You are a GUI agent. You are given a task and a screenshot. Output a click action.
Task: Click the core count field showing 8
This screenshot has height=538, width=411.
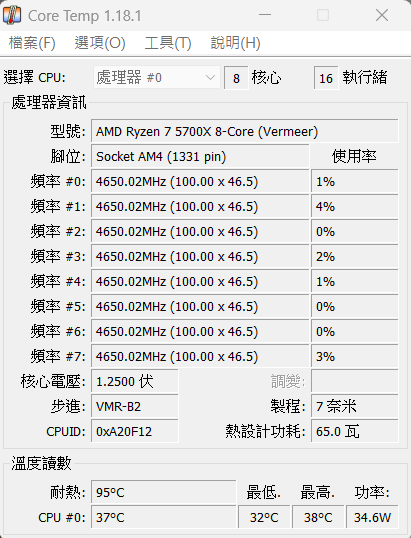236,78
